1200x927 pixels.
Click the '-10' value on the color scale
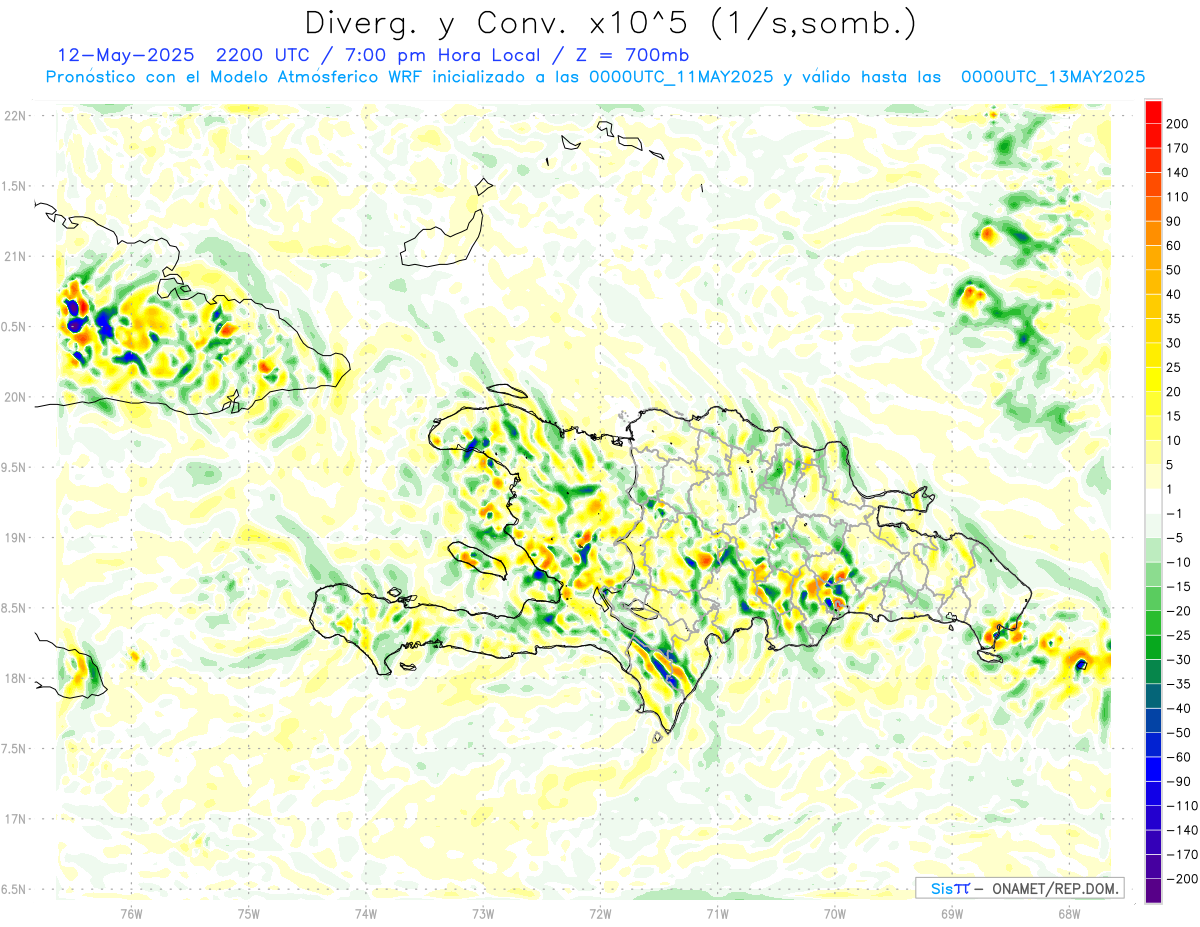pos(1178,563)
